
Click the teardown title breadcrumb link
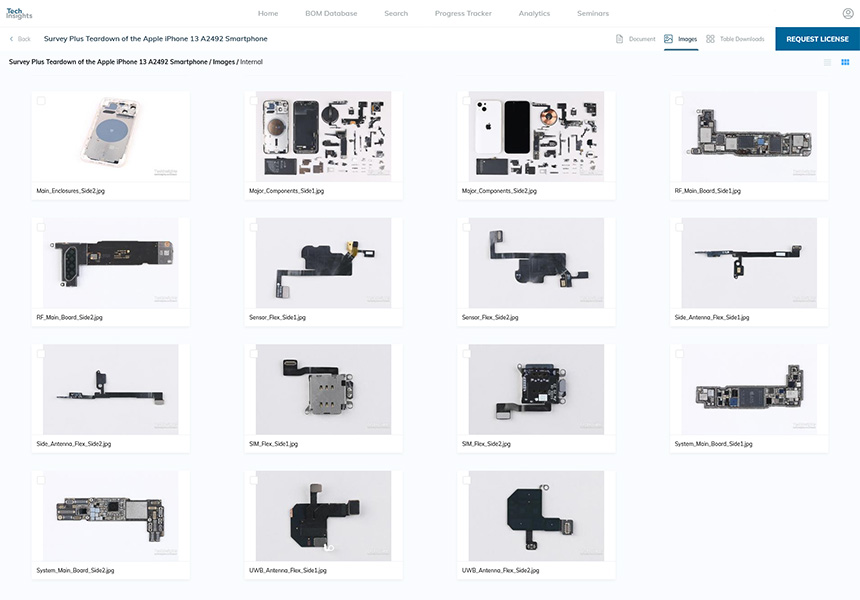tap(108, 62)
